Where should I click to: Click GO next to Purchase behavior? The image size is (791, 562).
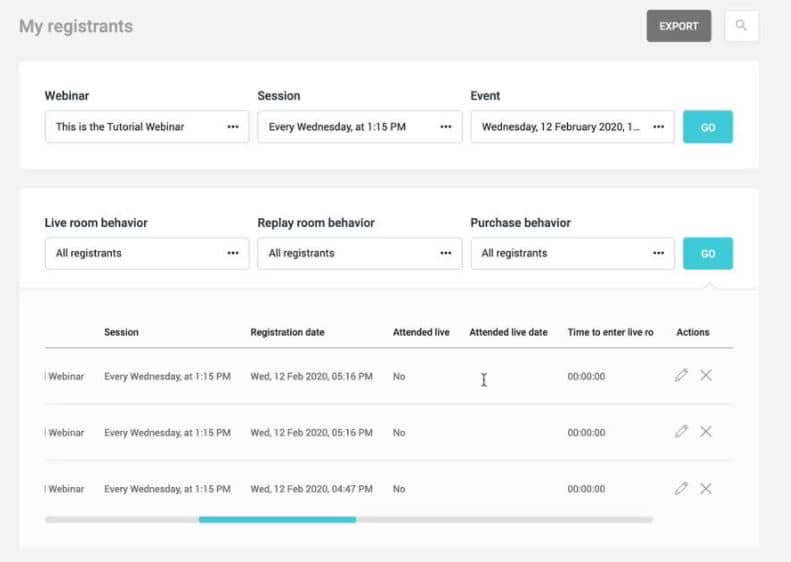[708, 254]
